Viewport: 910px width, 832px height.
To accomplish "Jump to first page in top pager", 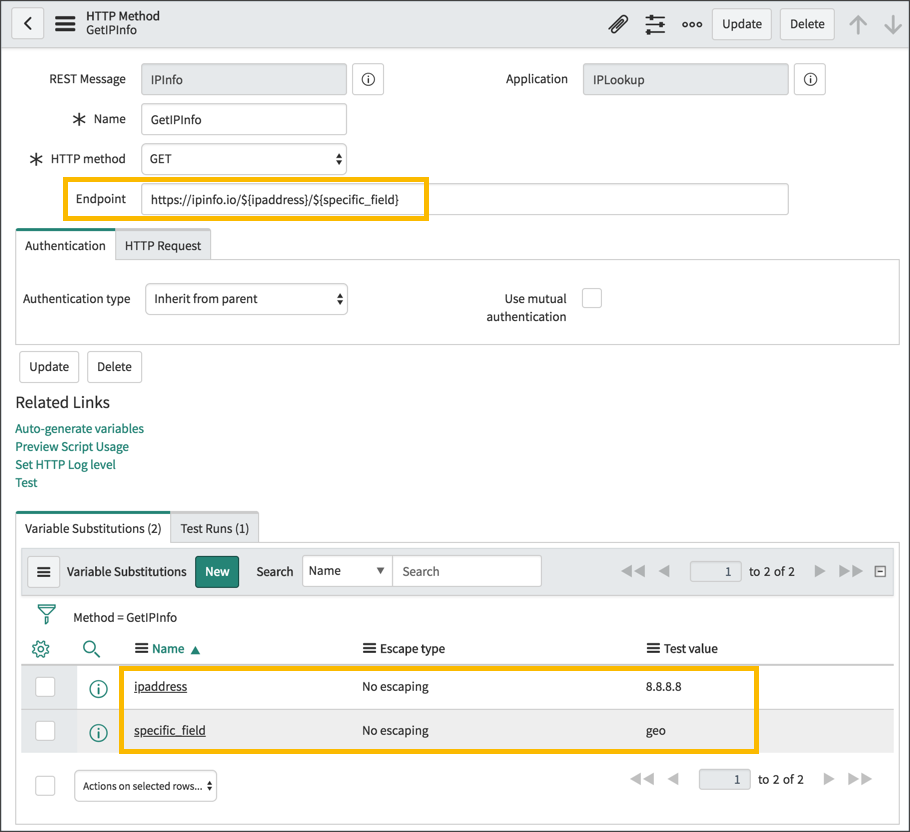I will click(633, 571).
